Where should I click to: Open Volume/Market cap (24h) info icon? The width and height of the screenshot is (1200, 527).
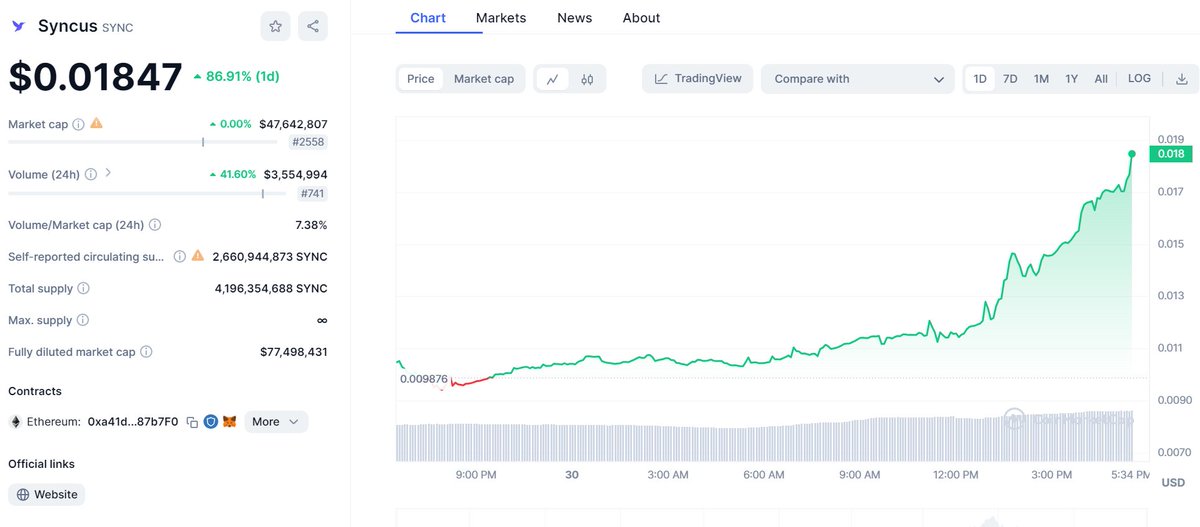point(155,225)
